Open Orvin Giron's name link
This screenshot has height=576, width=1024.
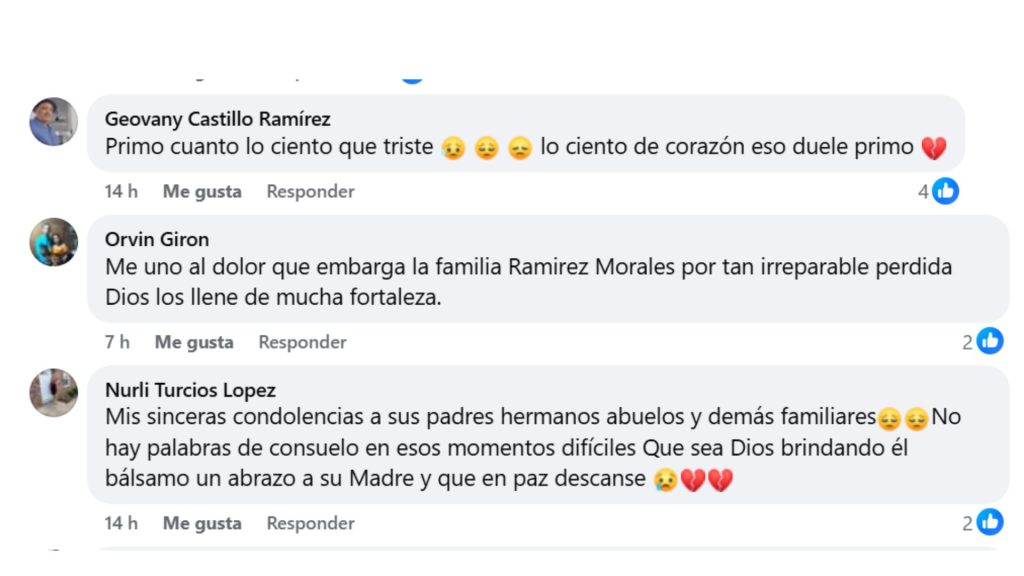pos(156,239)
